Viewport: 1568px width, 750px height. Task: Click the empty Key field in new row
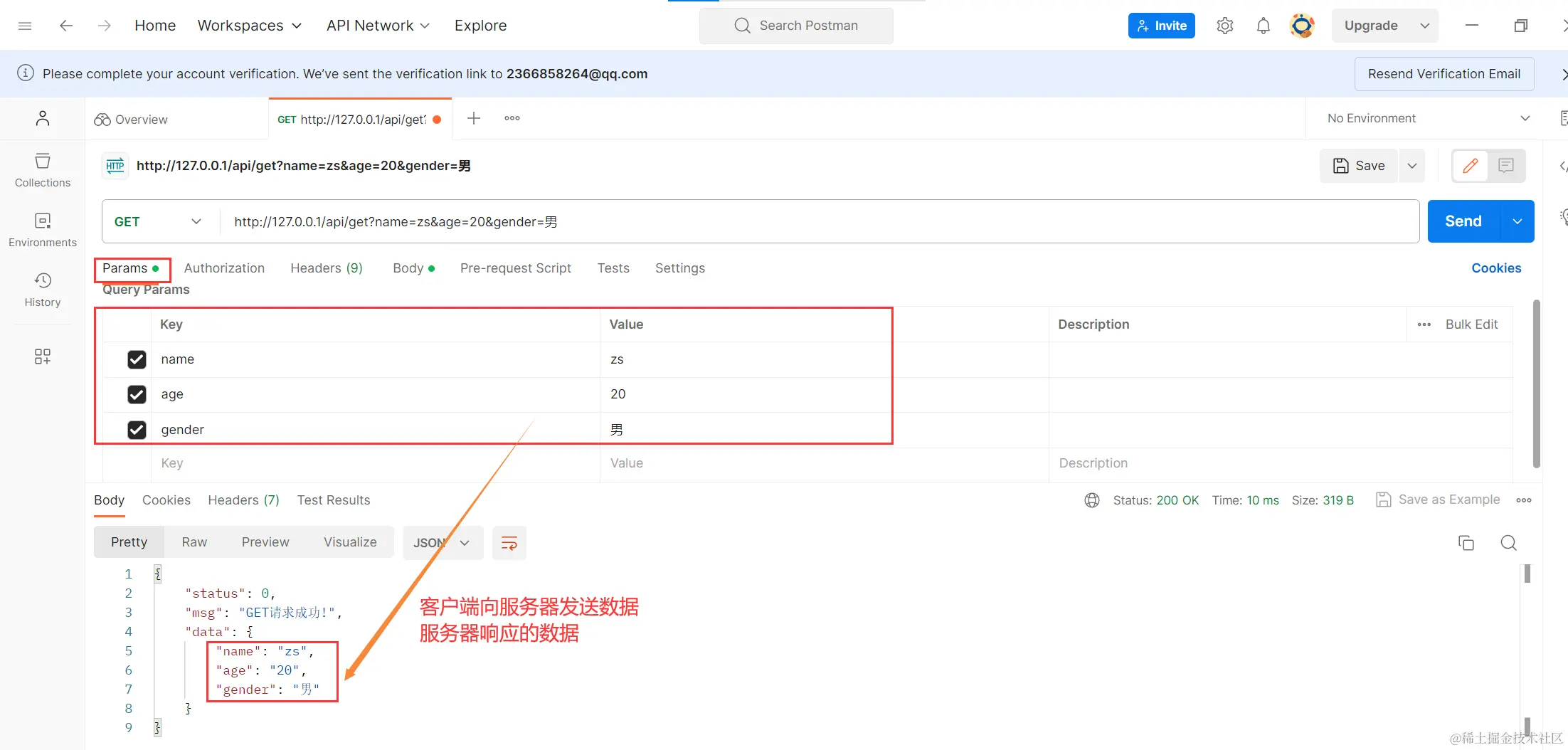pos(375,463)
